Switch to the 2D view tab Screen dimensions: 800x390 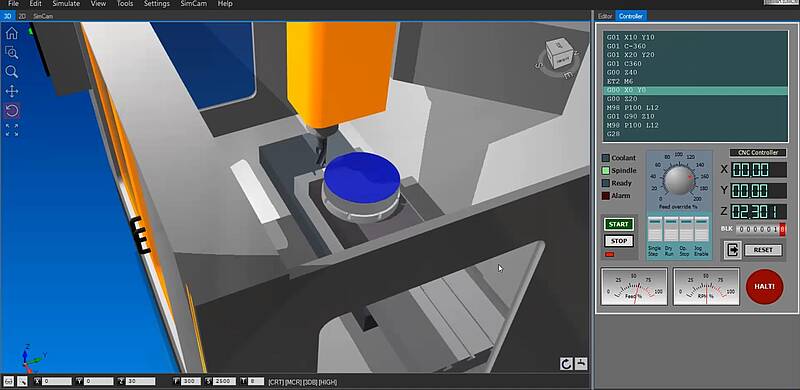point(22,16)
